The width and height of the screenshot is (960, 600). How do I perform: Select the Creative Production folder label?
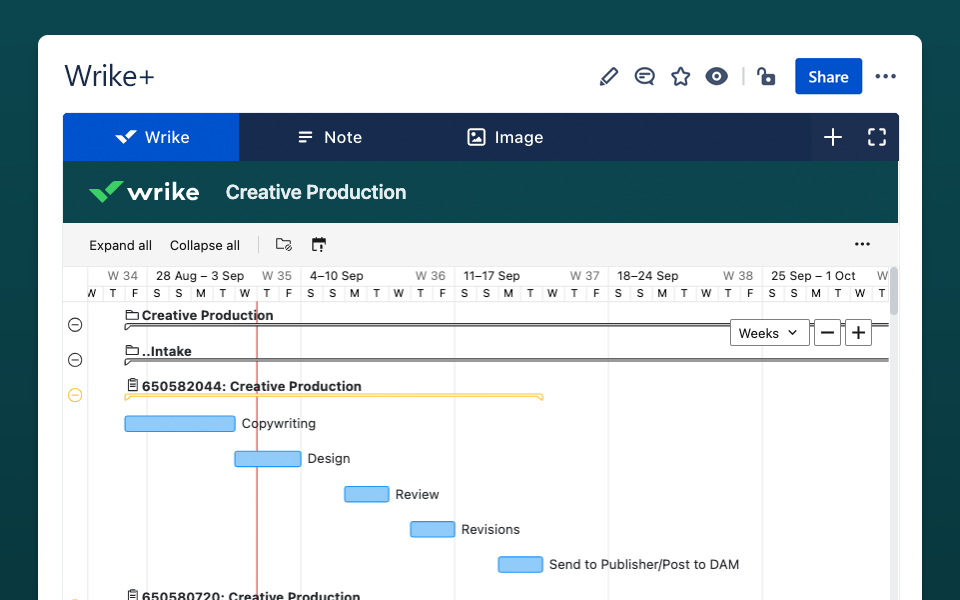[208, 315]
